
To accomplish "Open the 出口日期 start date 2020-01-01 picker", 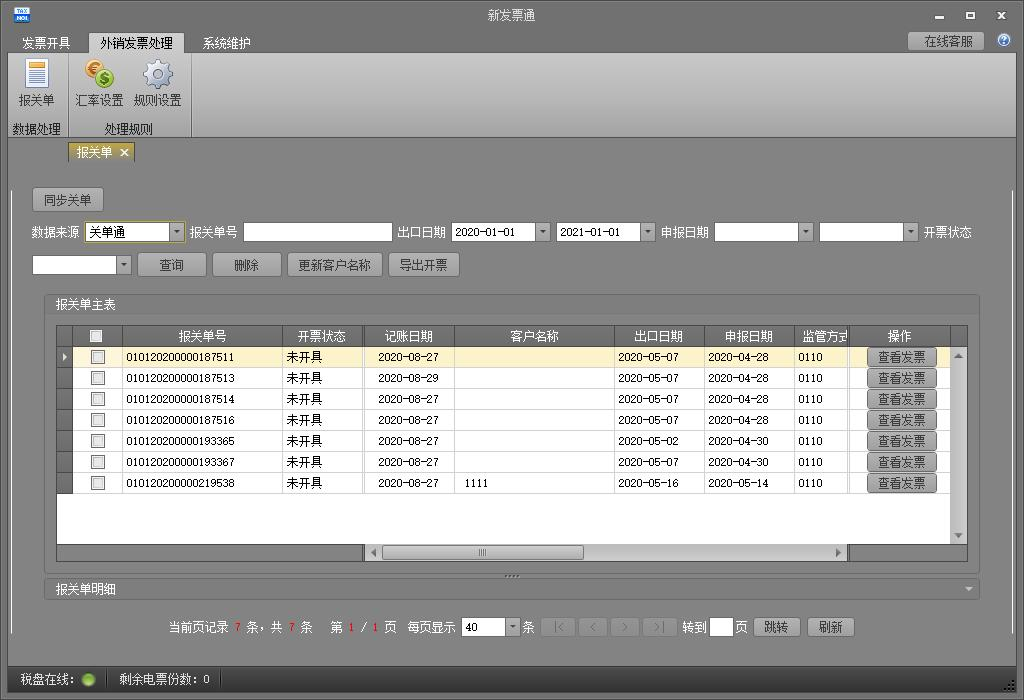I will [x=543, y=232].
